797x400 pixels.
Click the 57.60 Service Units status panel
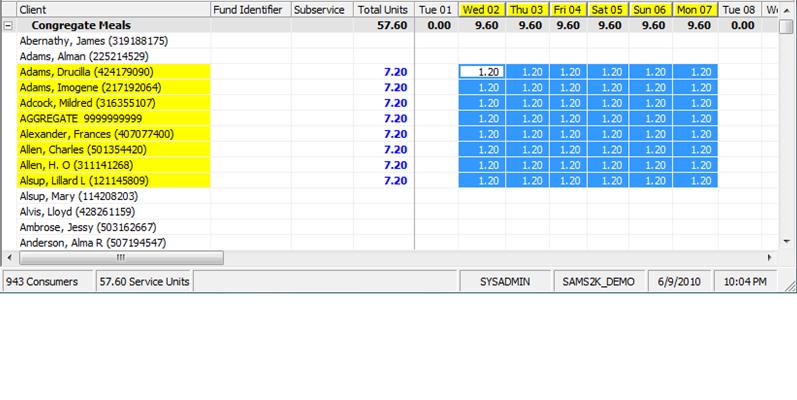(144, 282)
